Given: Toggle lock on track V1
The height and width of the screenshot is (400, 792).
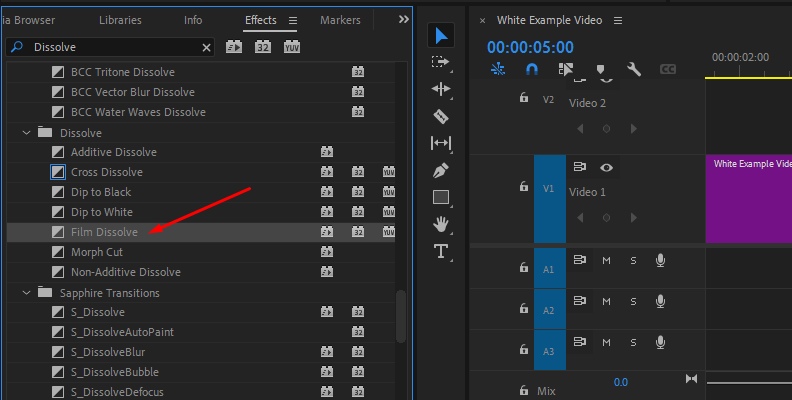Looking at the screenshot, I should click(x=522, y=187).
